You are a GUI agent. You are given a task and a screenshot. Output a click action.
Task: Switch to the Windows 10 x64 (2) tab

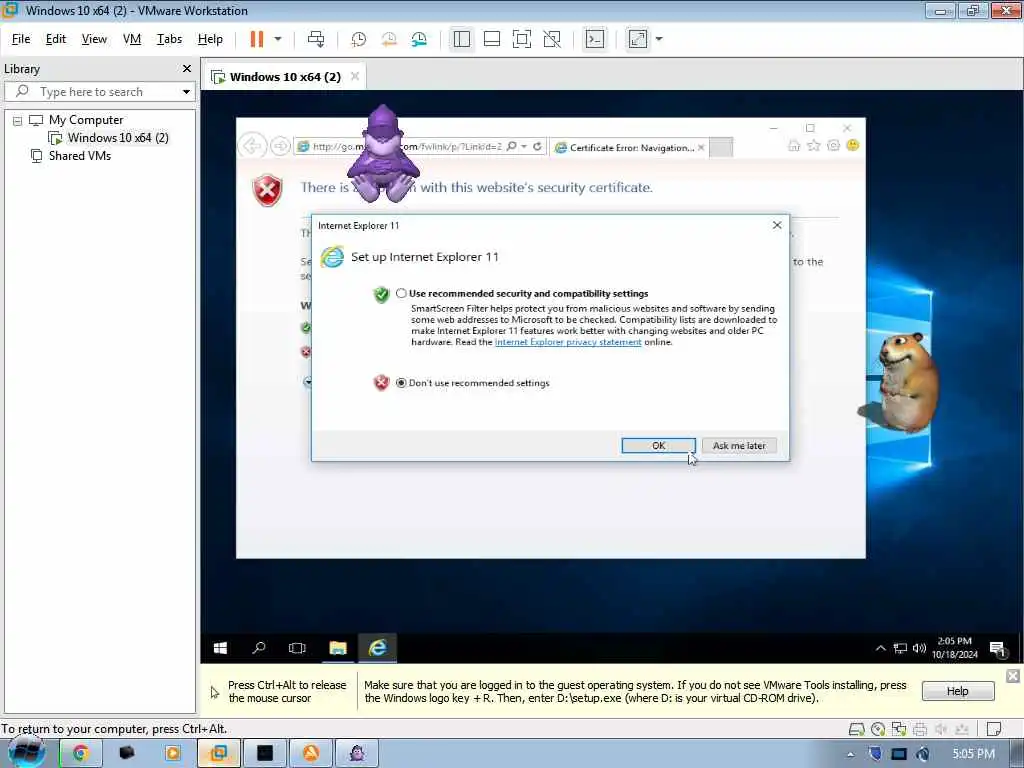[285, 77]
